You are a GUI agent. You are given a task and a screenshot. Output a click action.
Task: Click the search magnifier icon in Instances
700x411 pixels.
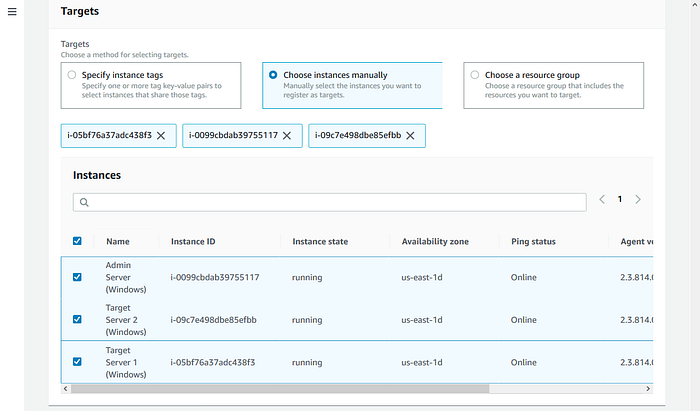[x=84, y=203]
